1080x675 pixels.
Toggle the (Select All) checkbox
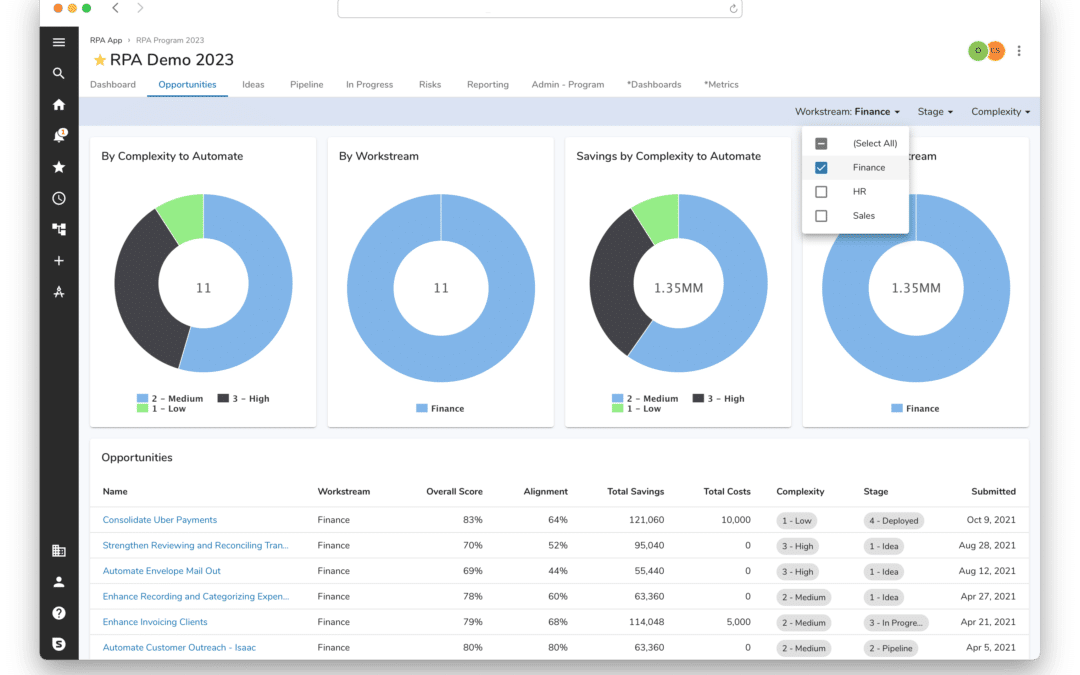coord(821,144)
